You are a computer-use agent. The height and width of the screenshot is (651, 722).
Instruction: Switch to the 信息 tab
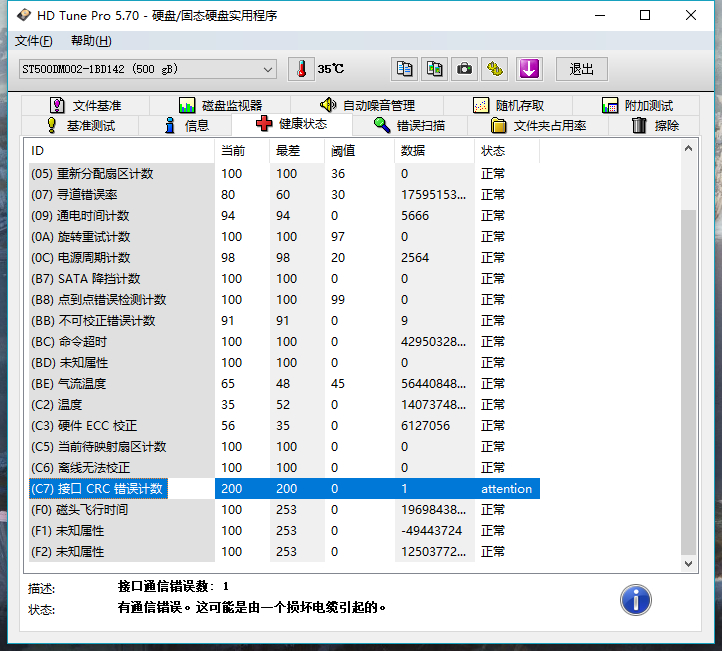[185, 125]
